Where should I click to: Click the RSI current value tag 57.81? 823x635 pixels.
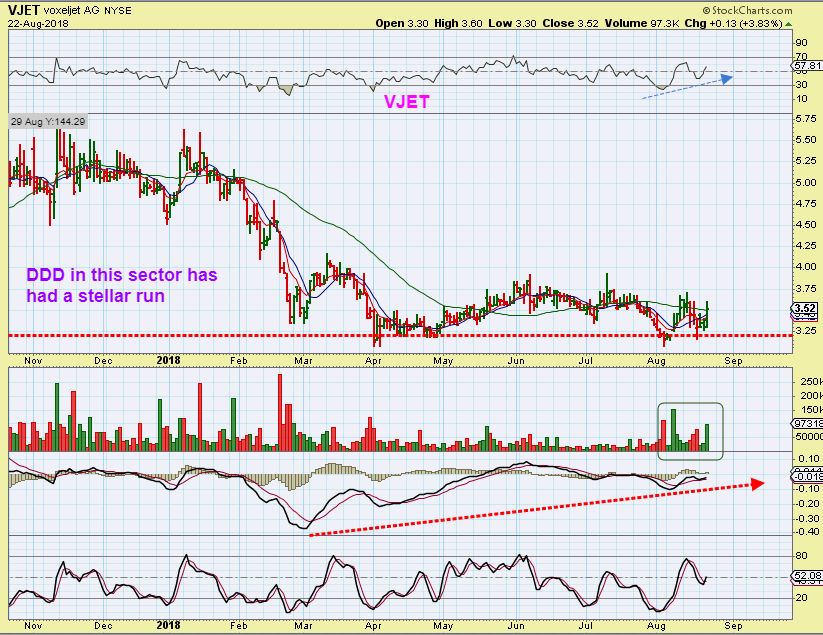click(x=808, y=66)
